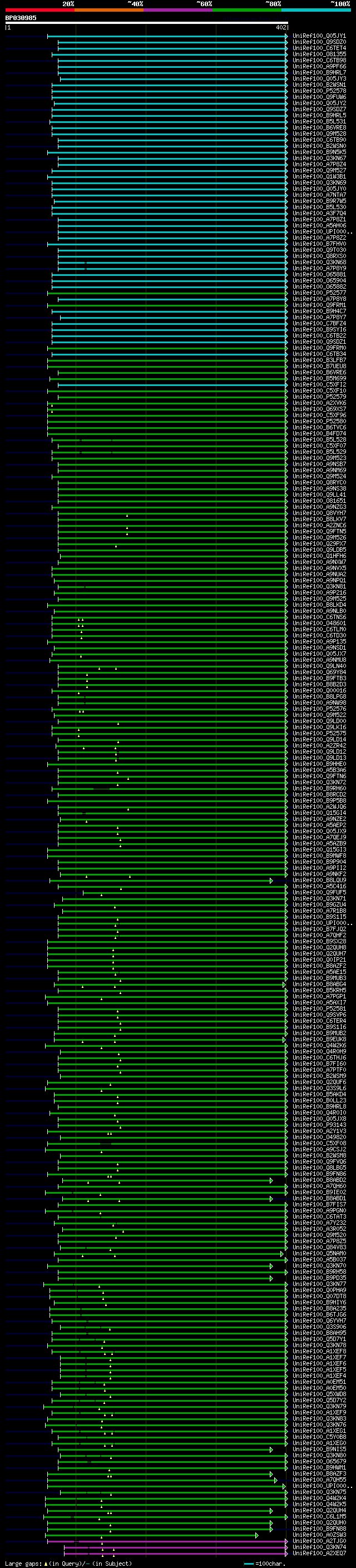Select the UniRef100_B7FI60 label

319,1064
